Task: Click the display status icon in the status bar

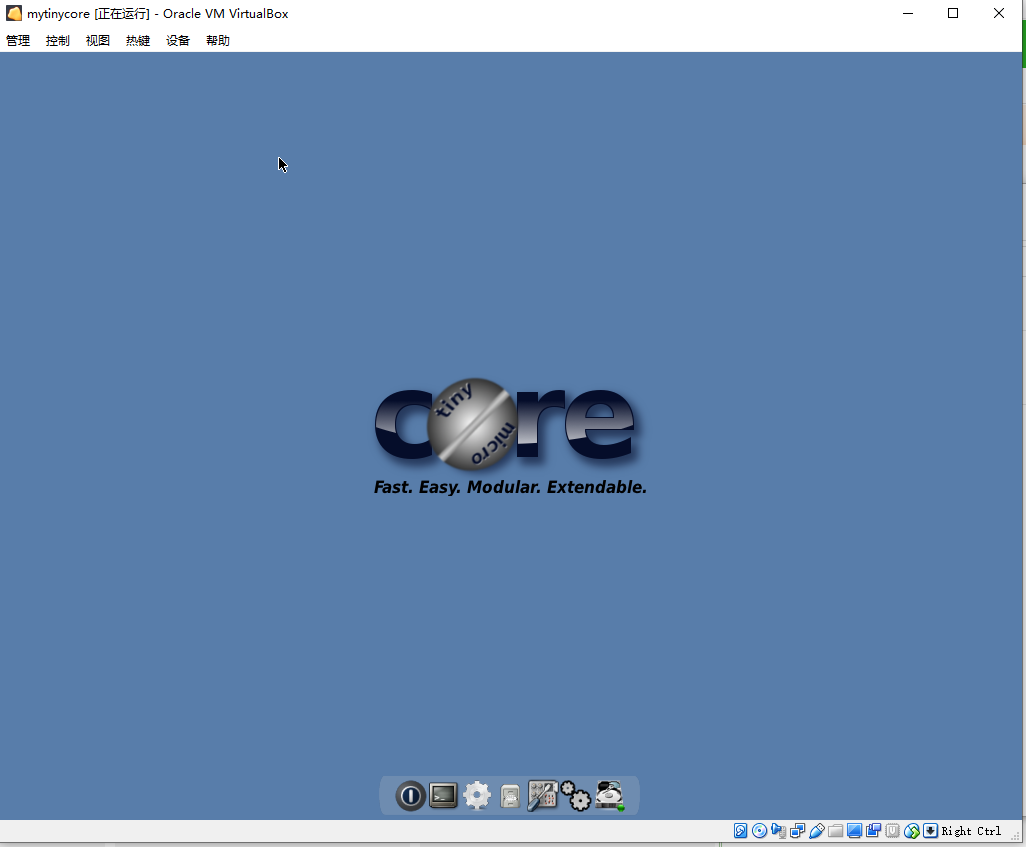Action: coord(854,830)
